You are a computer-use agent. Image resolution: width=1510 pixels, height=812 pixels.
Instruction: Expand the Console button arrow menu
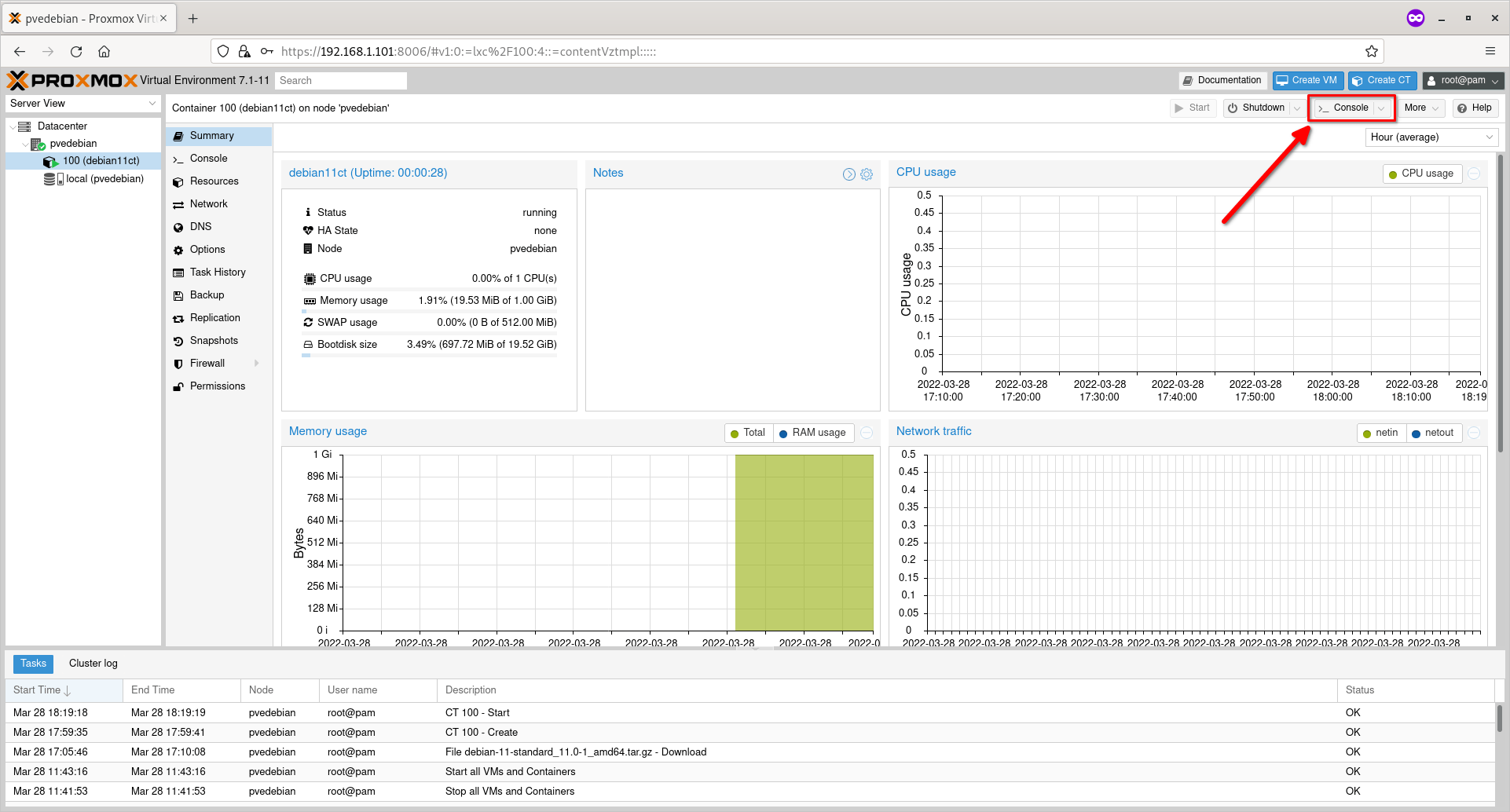pyautogui.click(x=1381, y=108)
